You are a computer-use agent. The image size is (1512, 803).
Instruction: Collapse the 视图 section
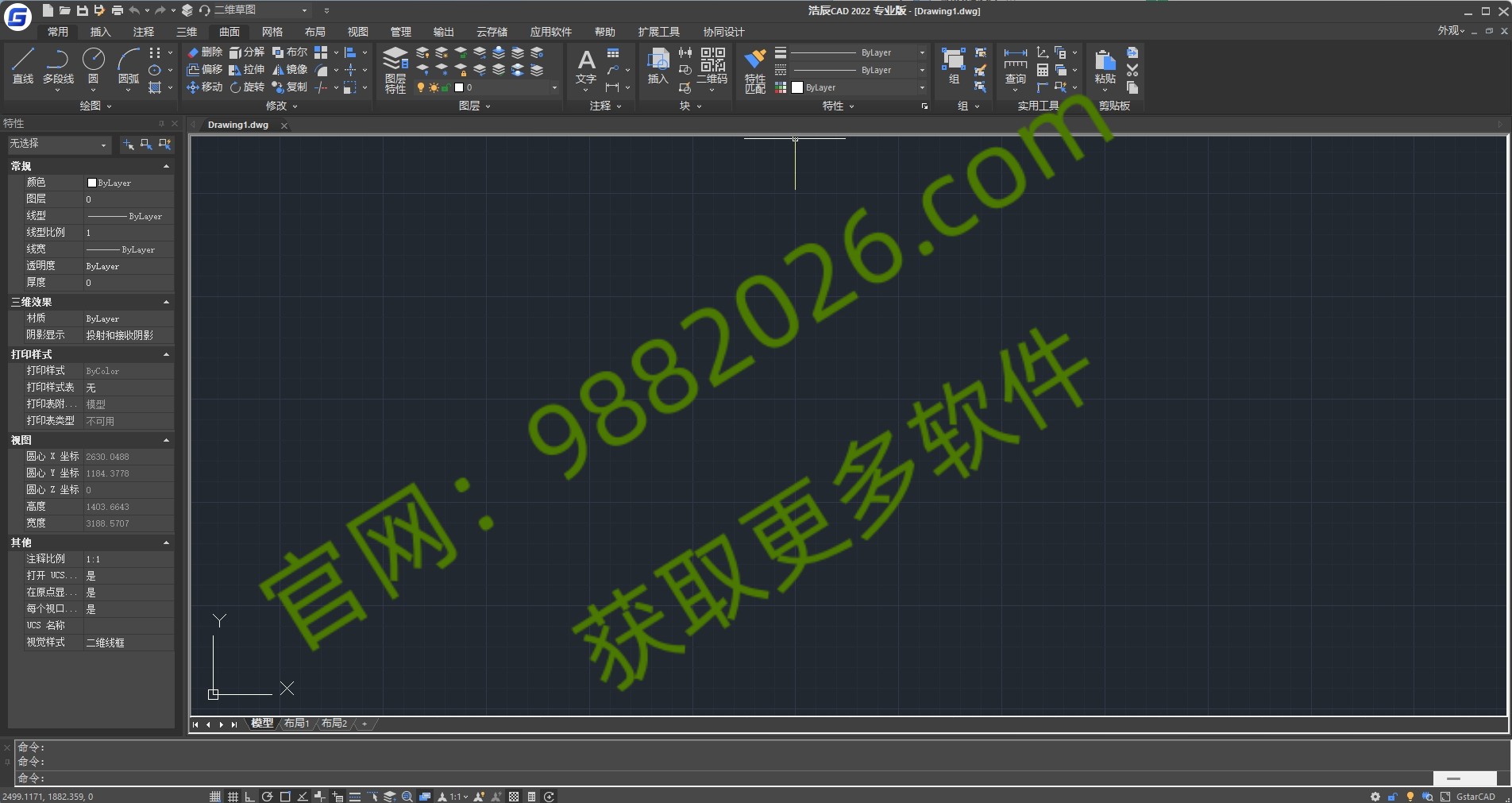[166, 440]
